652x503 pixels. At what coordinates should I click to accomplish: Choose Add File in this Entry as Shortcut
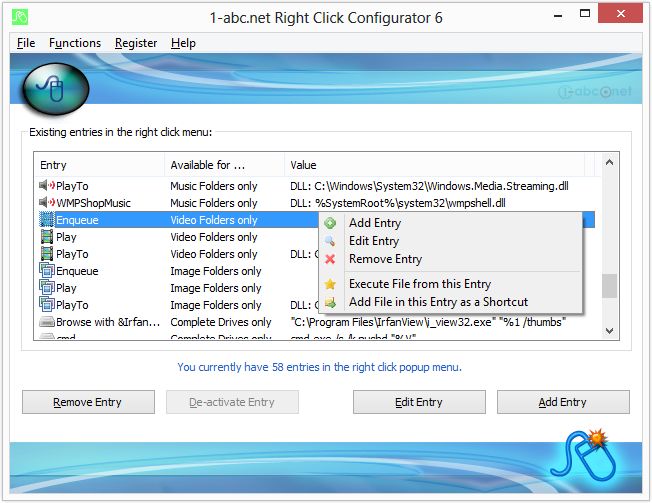tap(438, 302)
